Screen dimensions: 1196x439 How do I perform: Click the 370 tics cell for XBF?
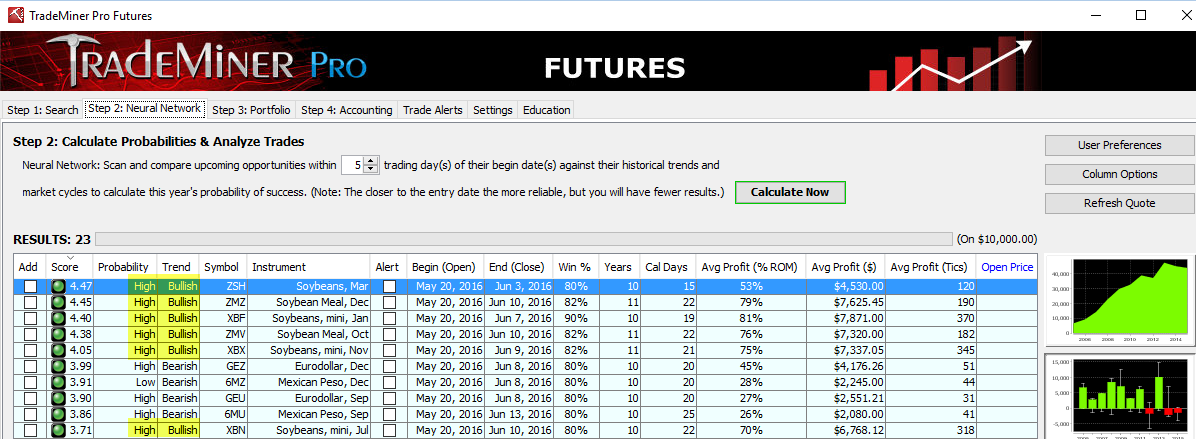(931, 317)
